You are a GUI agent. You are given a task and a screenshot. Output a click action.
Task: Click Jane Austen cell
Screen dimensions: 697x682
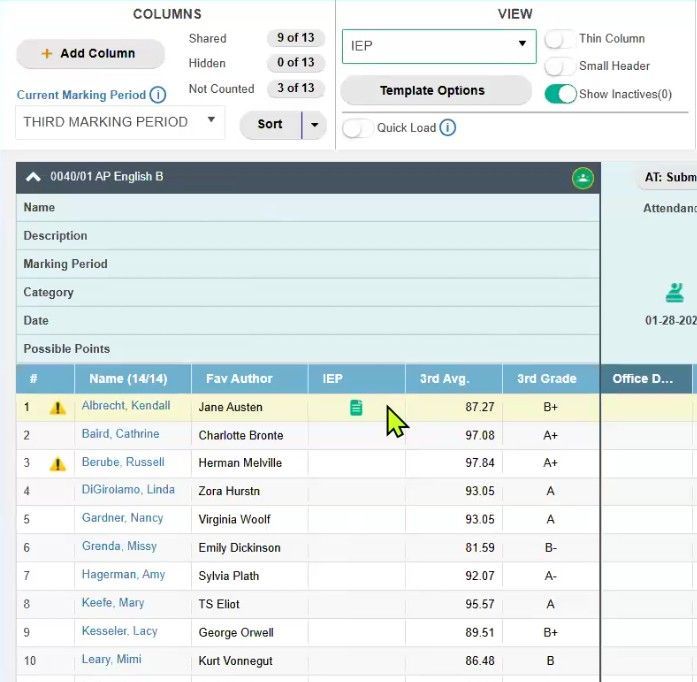pyautogui.click(x=249, y=407)
